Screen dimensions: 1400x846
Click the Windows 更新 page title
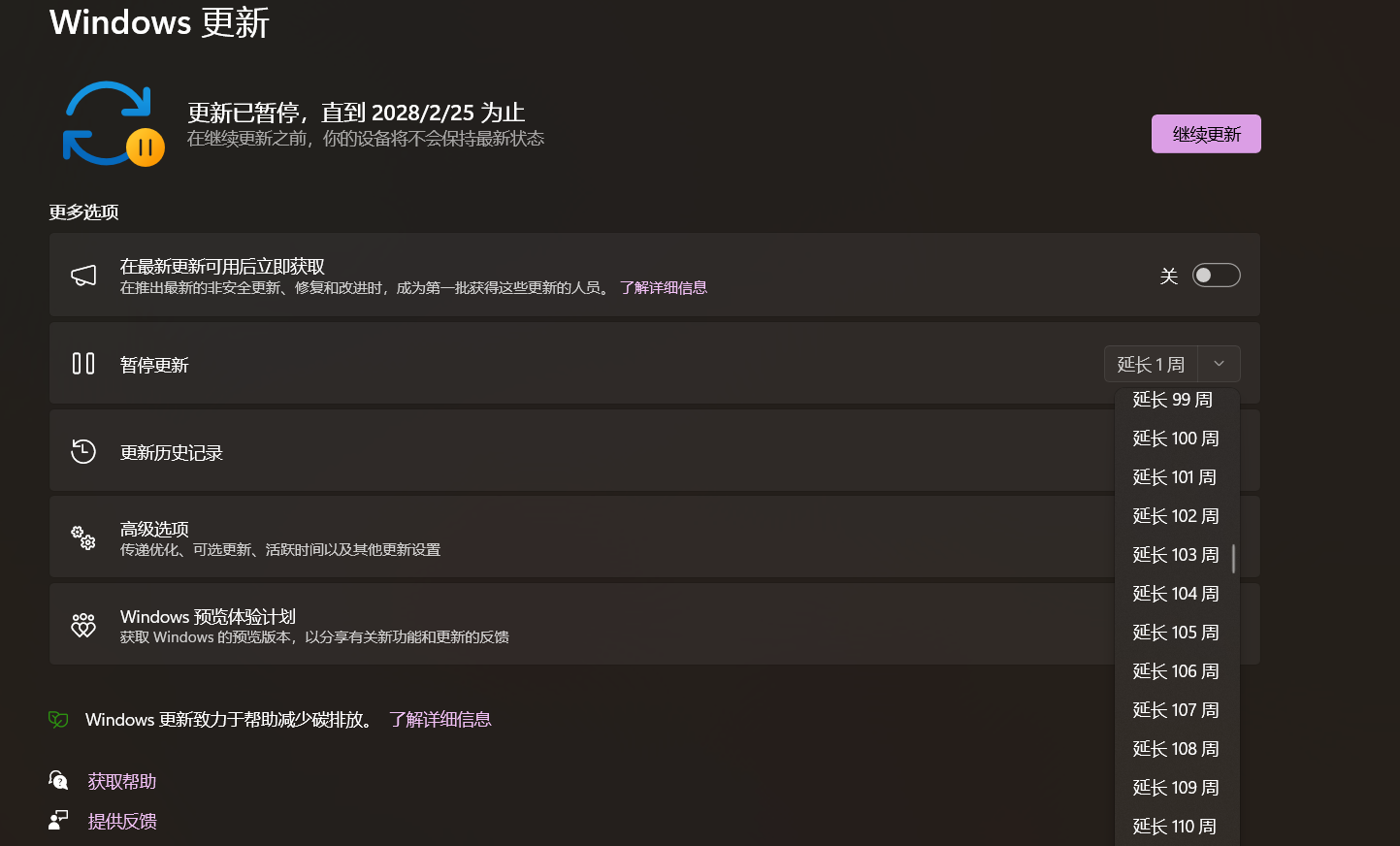[x=159, y=22]
